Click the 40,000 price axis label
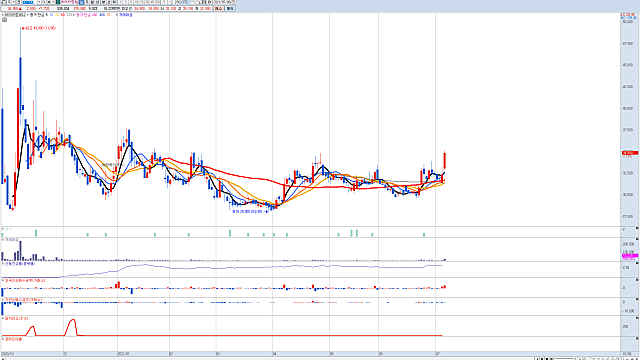This screenshot has width=640, height=360. (628, 108)
